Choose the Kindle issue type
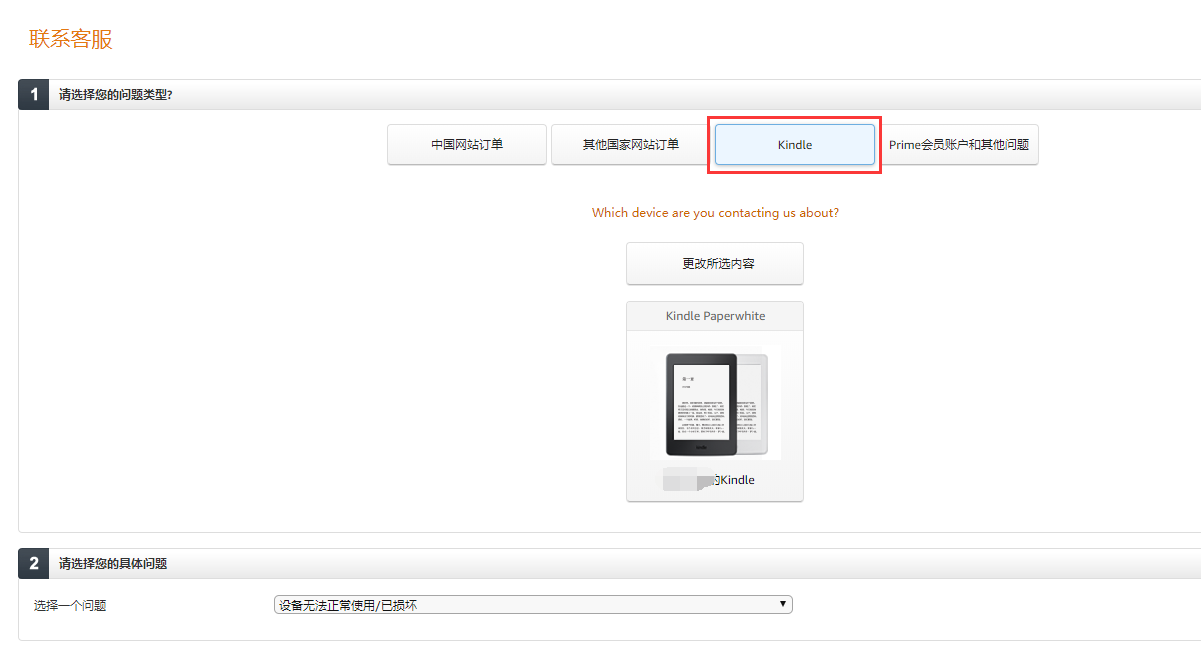 pos(795,145)
